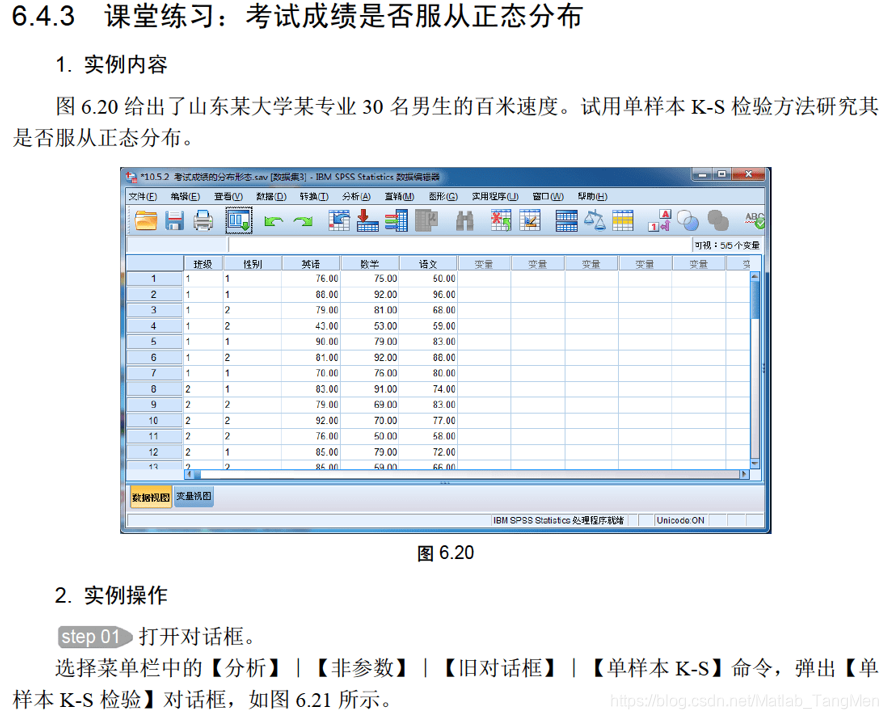
Task: Click the IBM SPSS Statistics 处理程序就绪 status
Action: pos(558,520)
